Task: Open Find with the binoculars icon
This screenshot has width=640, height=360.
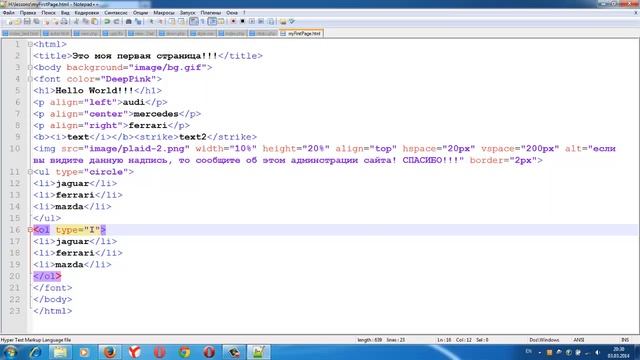Action: [128, 21]
